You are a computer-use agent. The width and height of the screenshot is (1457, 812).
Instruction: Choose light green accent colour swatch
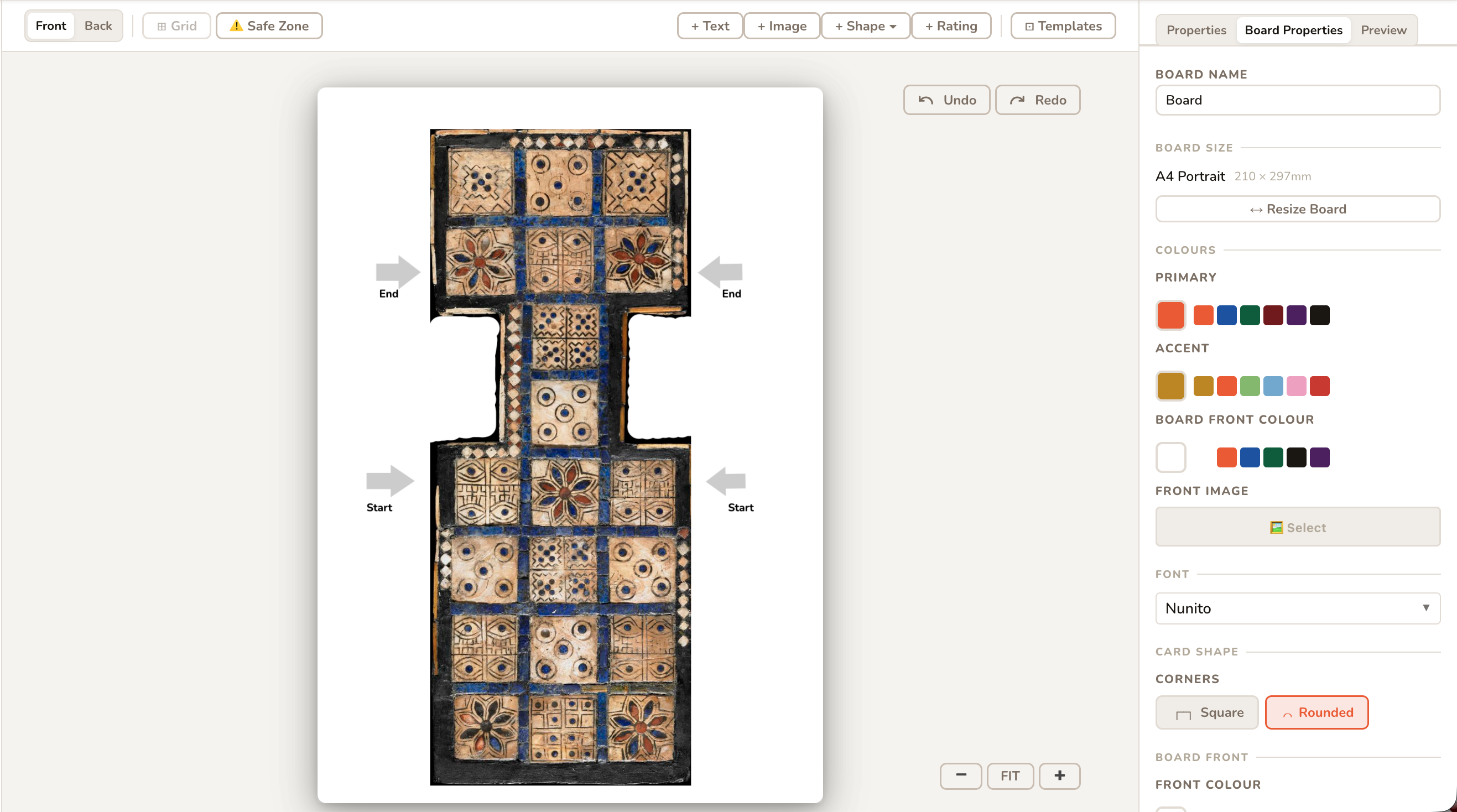(x=1250, y=386)
